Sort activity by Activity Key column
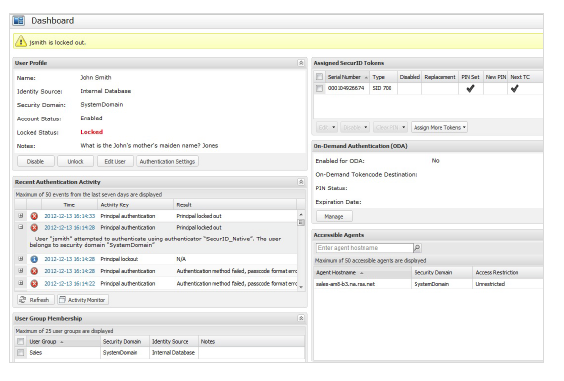The width and height of the screenshot is (564, 381). coord(136,205)
